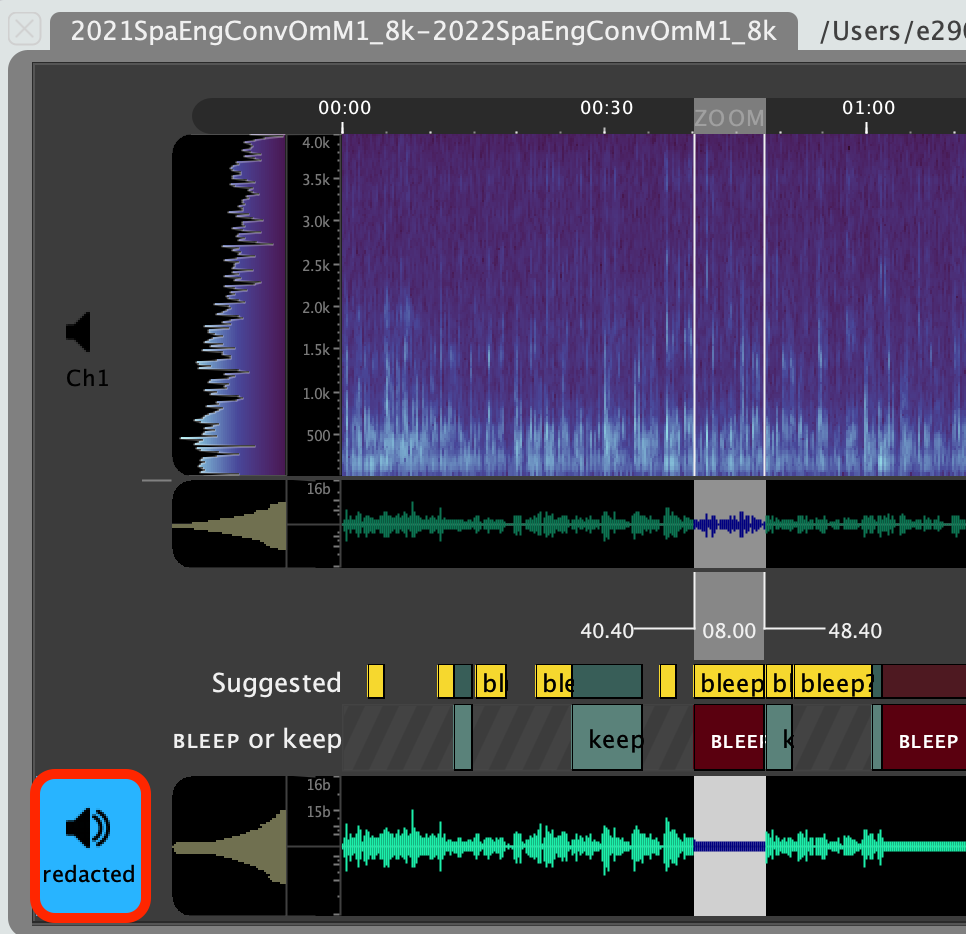Click the highlighted zoom region on the waveform
This screenshot has width=966, height=934.
click(729, 523)
